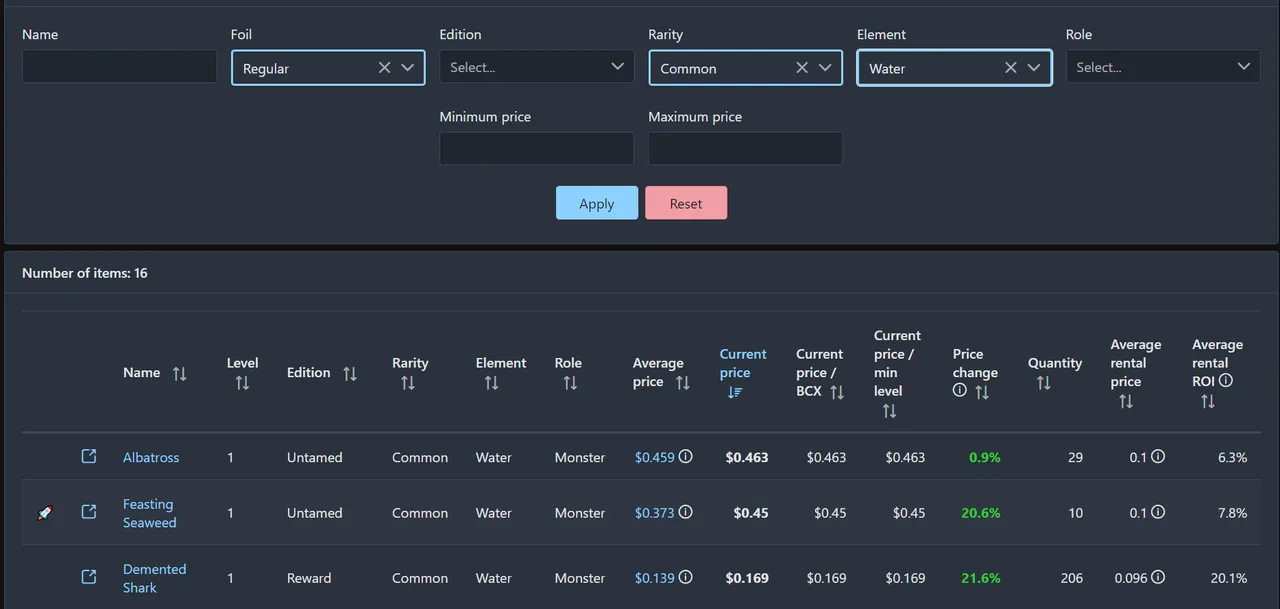
Task: Show info icon next to $0.139 average price
Action: click(x=686, y=577)
